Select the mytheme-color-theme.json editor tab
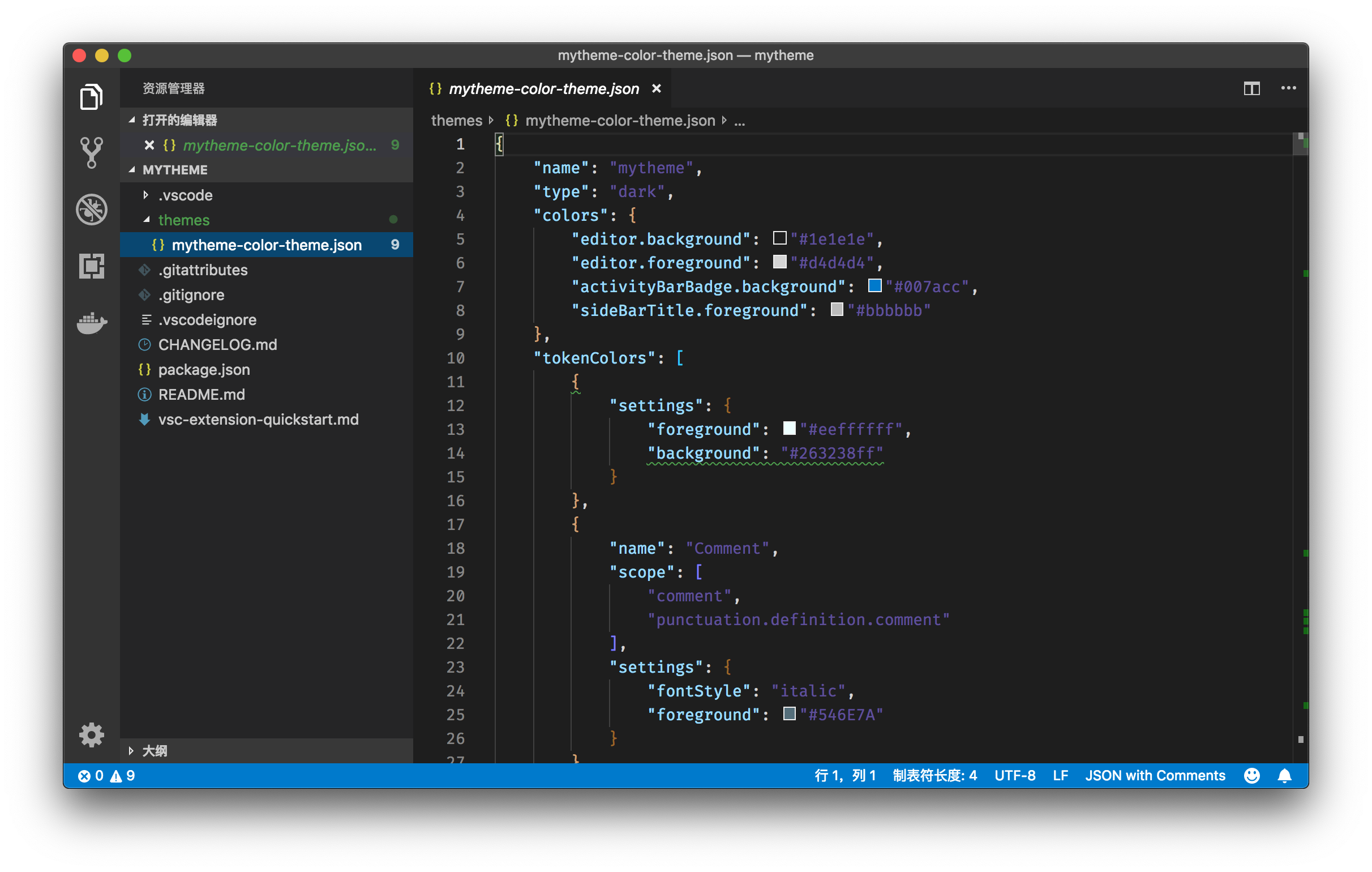The height and width of the screenshot is (872, 1372). [543, 89]
